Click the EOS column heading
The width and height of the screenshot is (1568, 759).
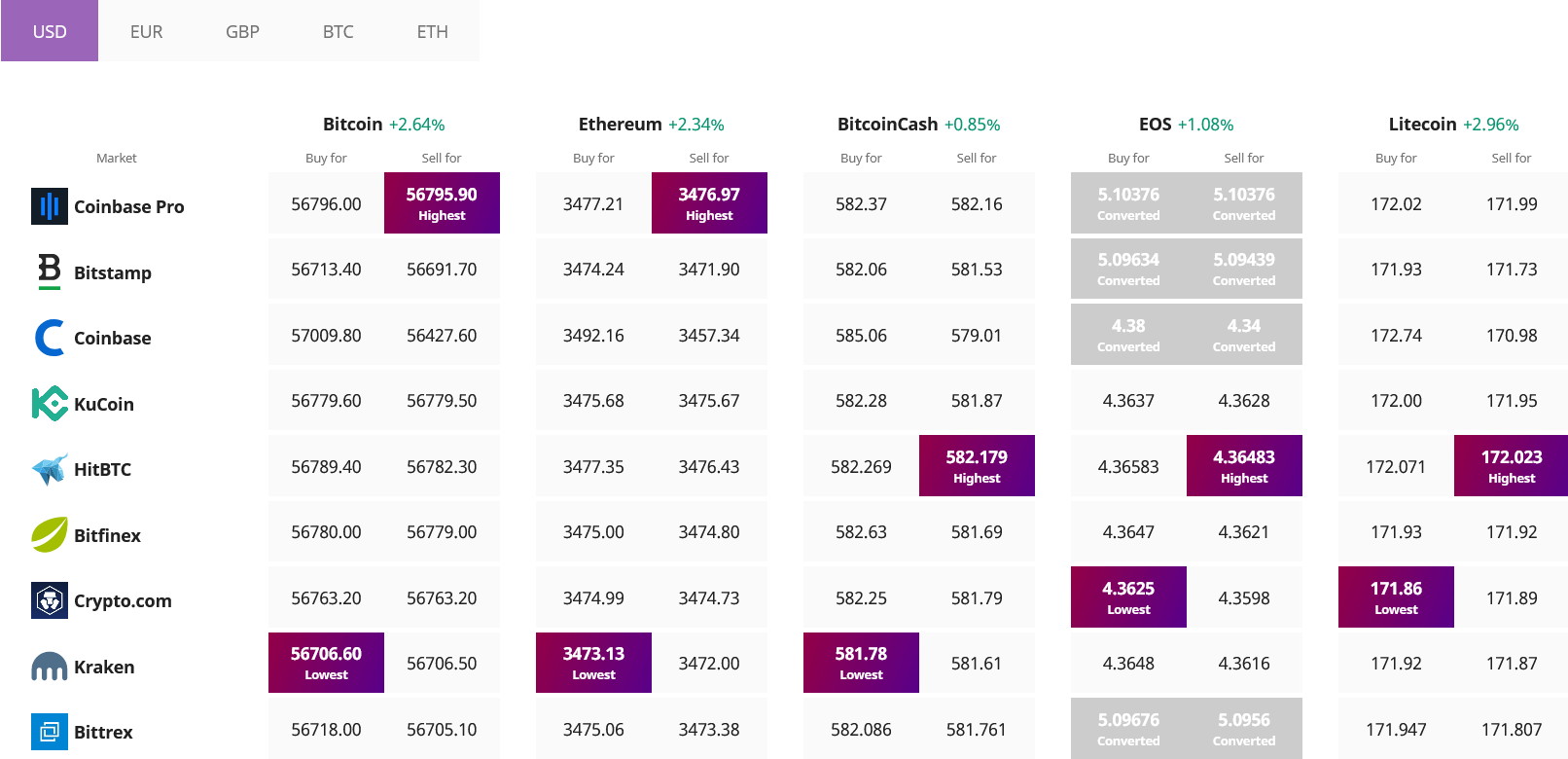pyautogui.click(x=1155, y=124)
